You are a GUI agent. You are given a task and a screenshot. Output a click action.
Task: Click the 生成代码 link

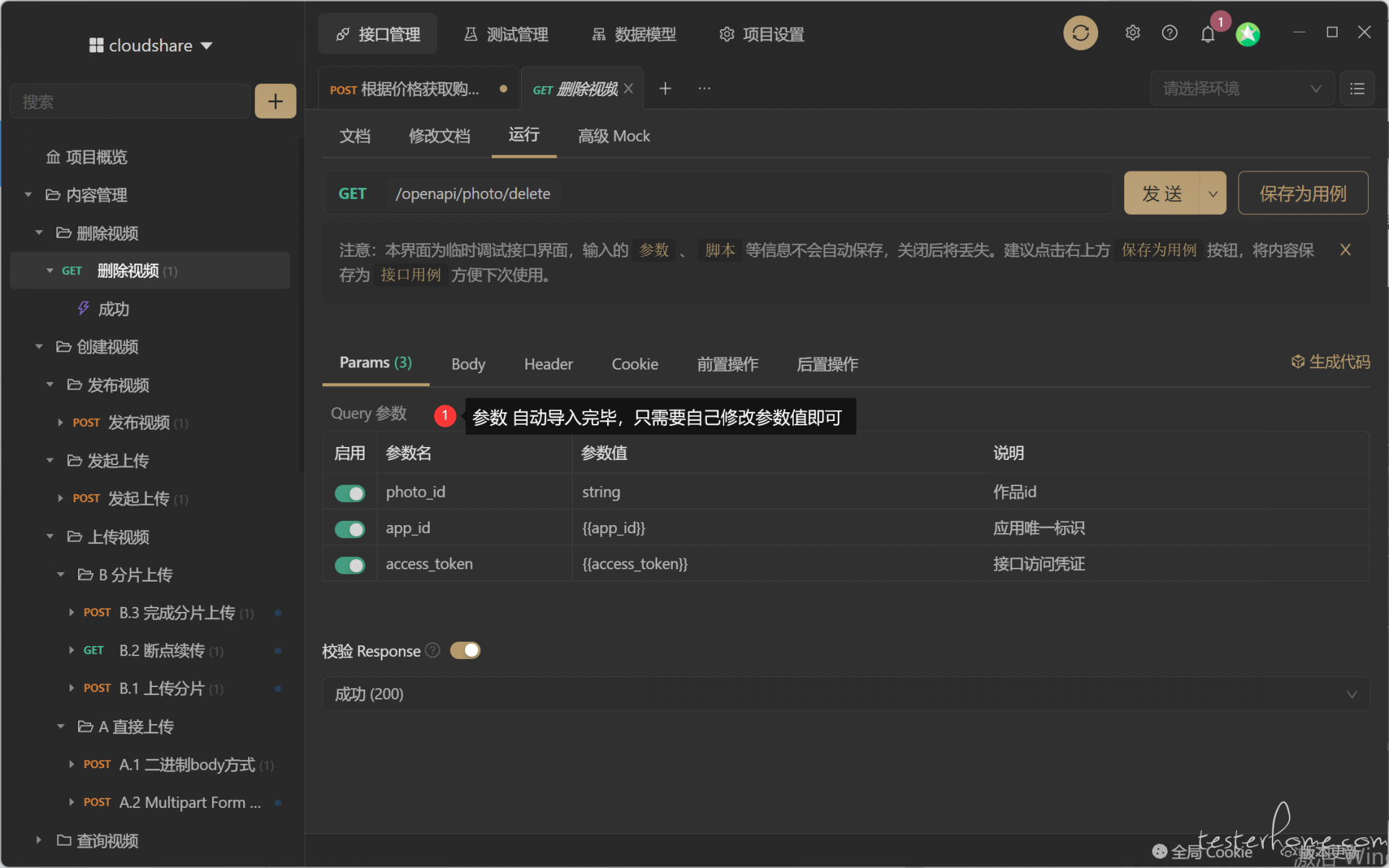click(x=1330, y=362)
